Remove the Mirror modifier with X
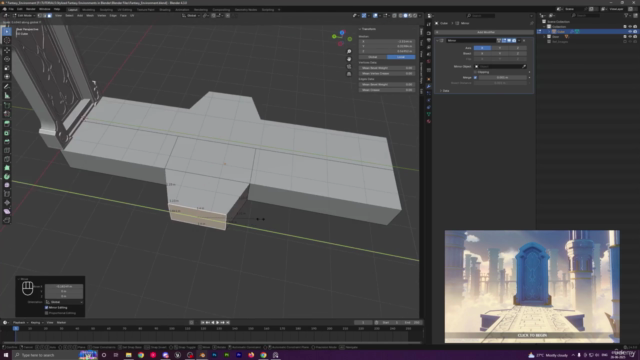Viewport: 640px width, 360px height. [x=524, y=40]
